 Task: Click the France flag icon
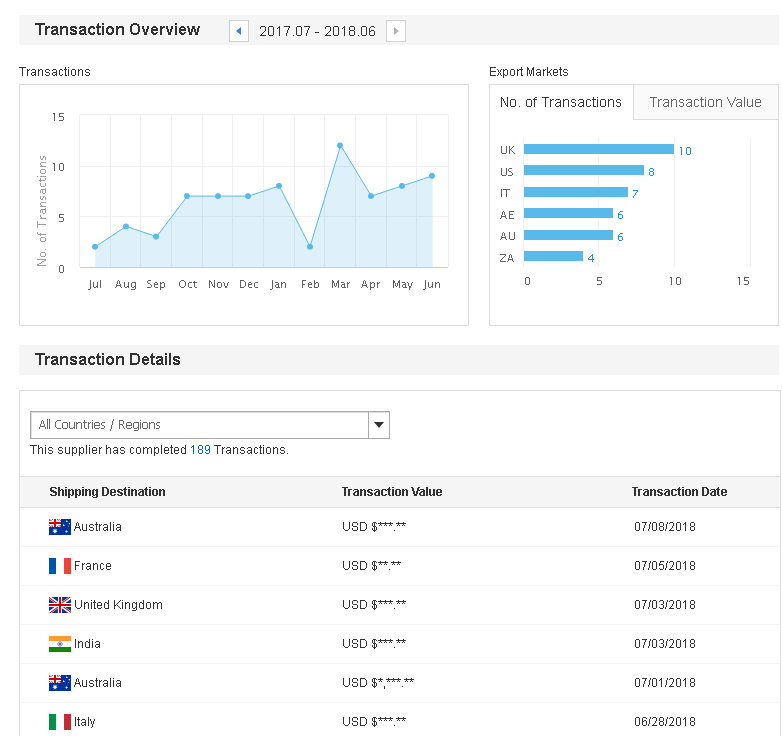pyautogui.click(x=60, y=566)
